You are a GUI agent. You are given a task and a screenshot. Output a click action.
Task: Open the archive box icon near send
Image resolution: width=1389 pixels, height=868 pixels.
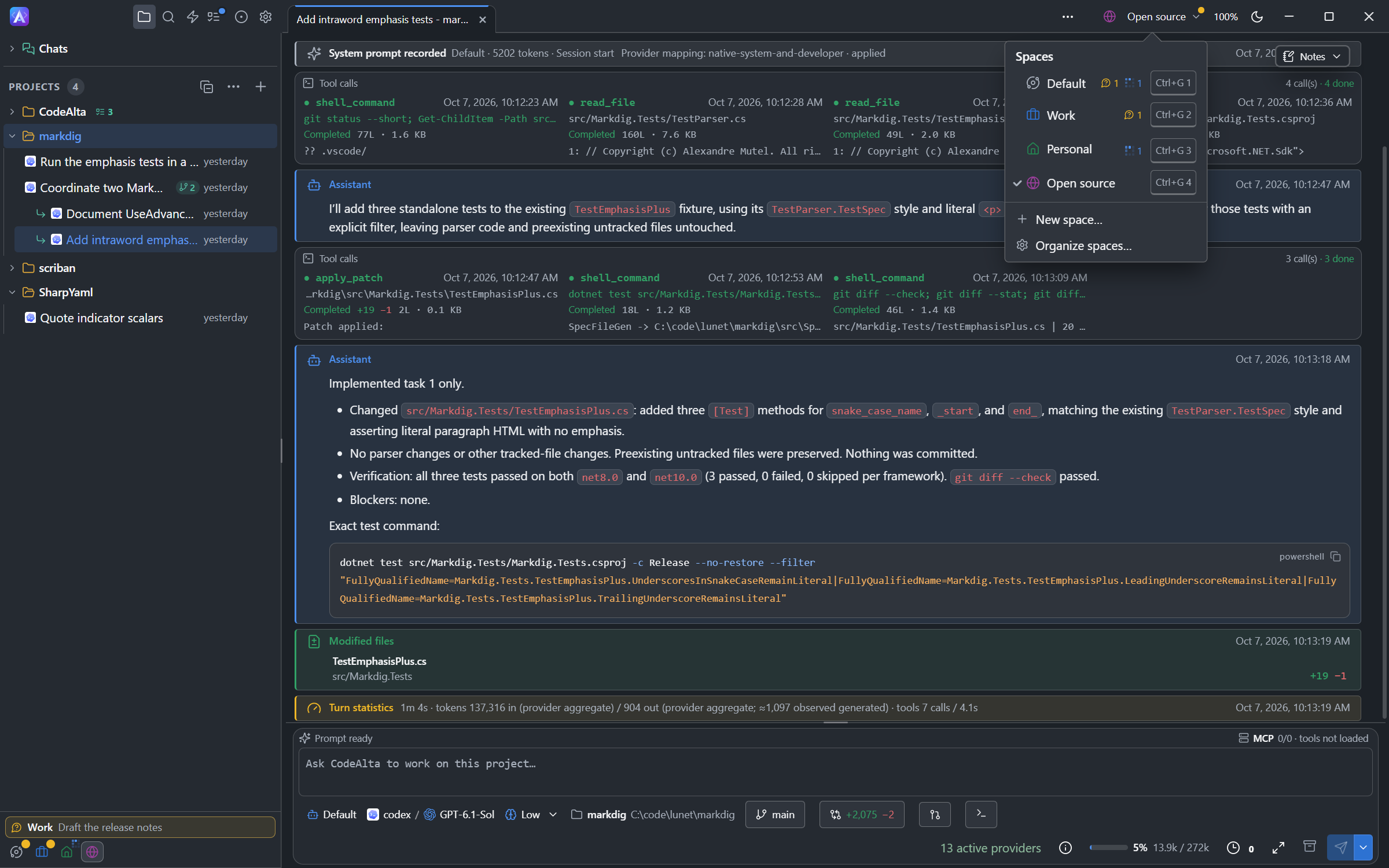pos(1309,847)
